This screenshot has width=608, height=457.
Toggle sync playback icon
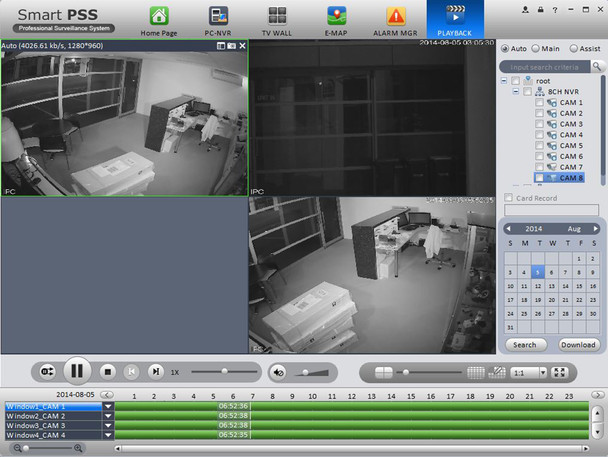pos(47,372)
